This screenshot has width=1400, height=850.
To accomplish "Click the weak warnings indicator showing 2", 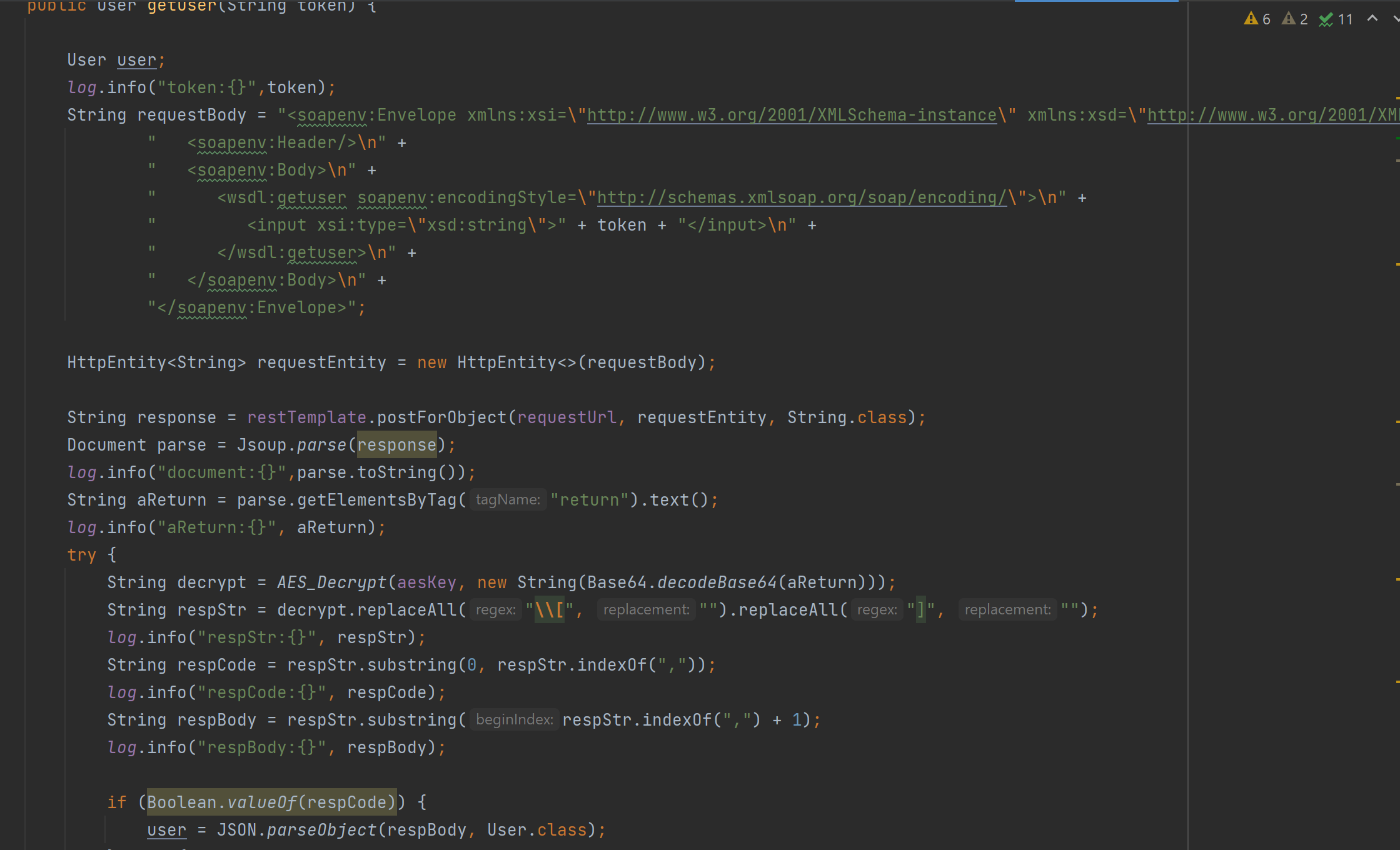I will click(x=1294, y=19).
